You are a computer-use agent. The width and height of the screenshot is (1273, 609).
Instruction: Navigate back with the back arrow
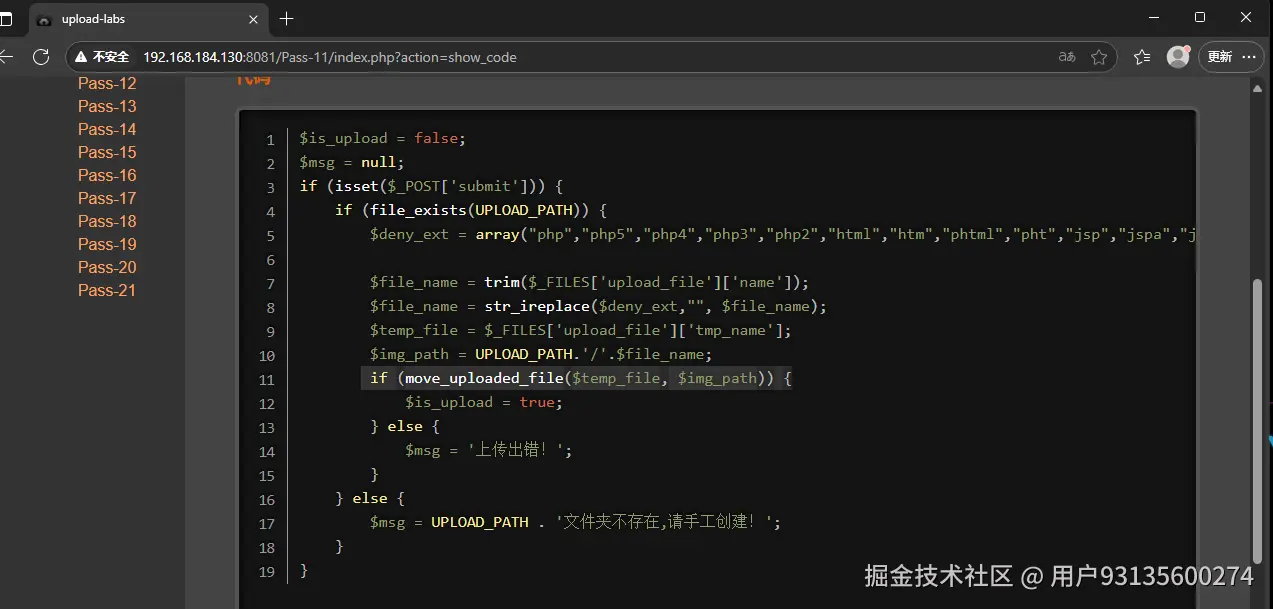[x=6, y=57]
